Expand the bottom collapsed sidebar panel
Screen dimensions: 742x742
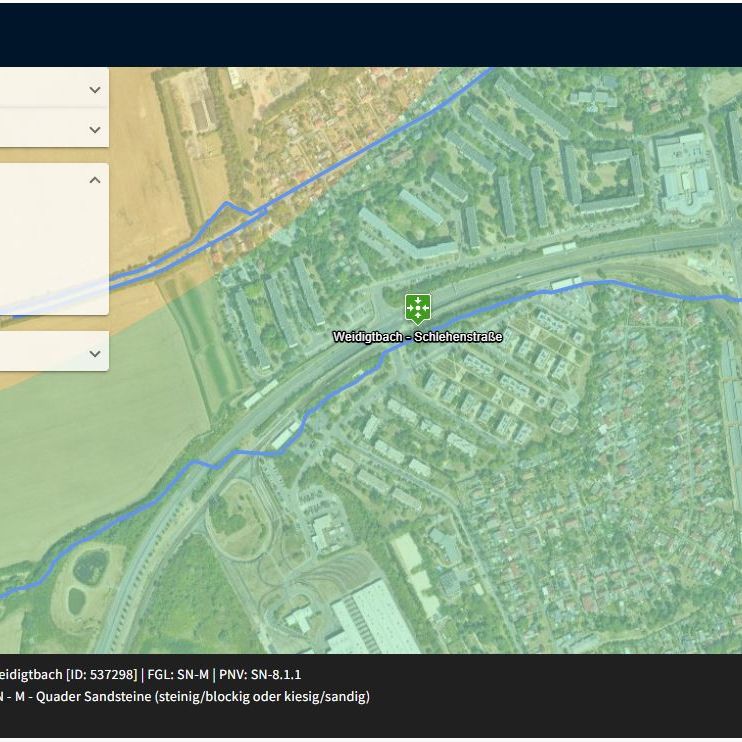(x=95, y=353)
